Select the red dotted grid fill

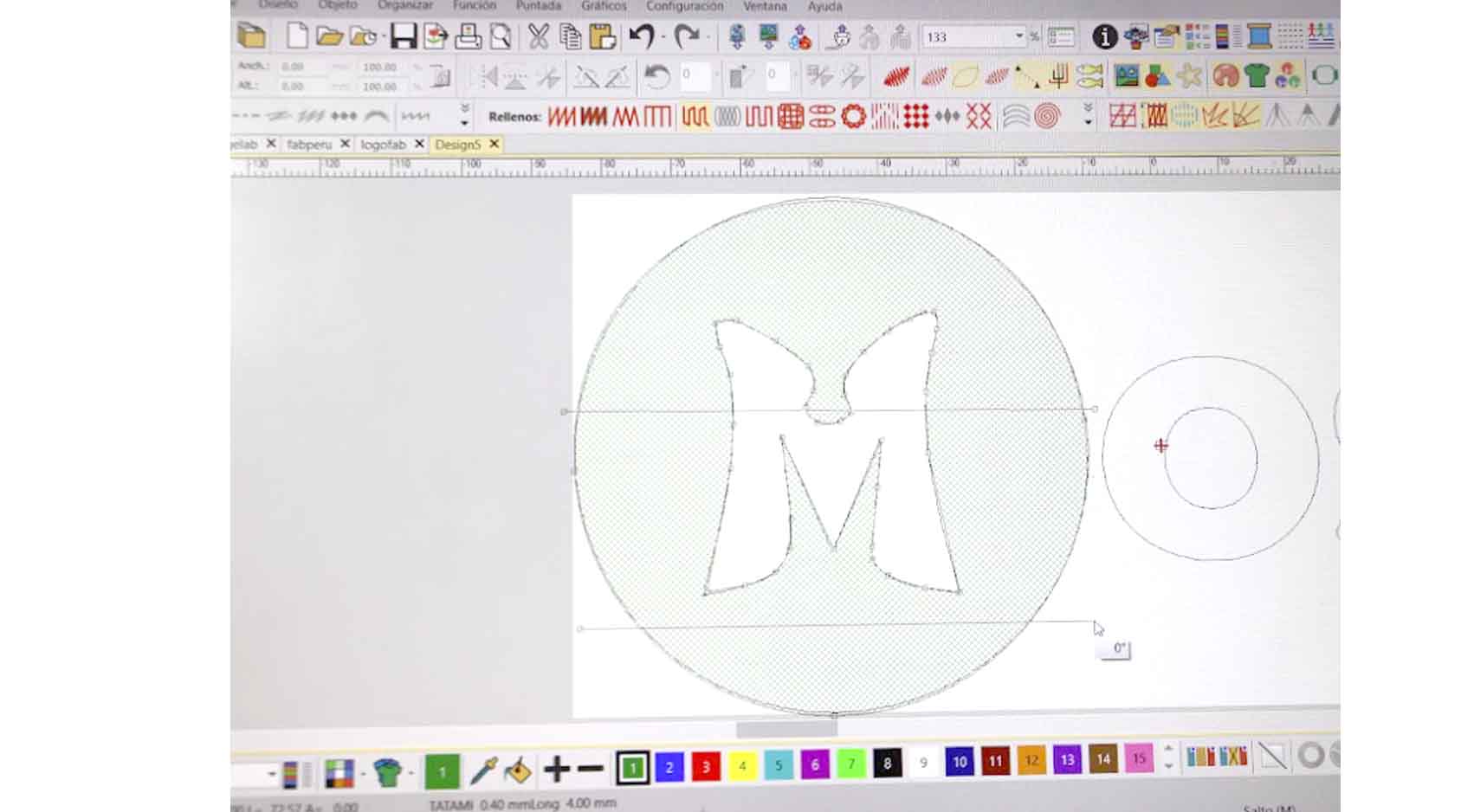click(x=915, y=116)
